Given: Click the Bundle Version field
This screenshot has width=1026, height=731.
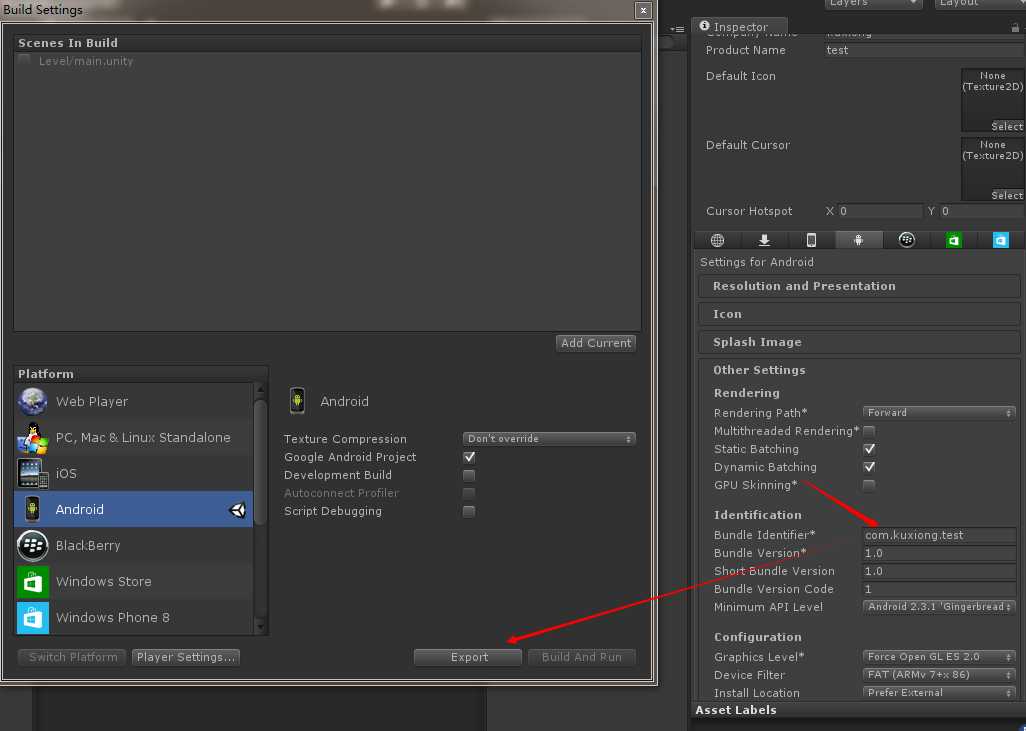Looking at the screenshot, I should tap(939, 553).
